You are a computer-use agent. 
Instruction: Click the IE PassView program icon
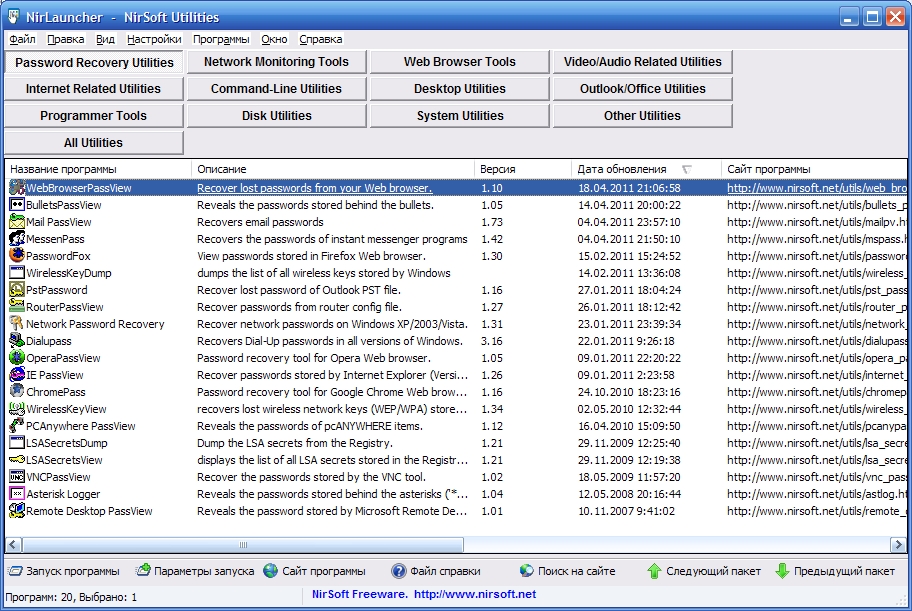(17, 375)
